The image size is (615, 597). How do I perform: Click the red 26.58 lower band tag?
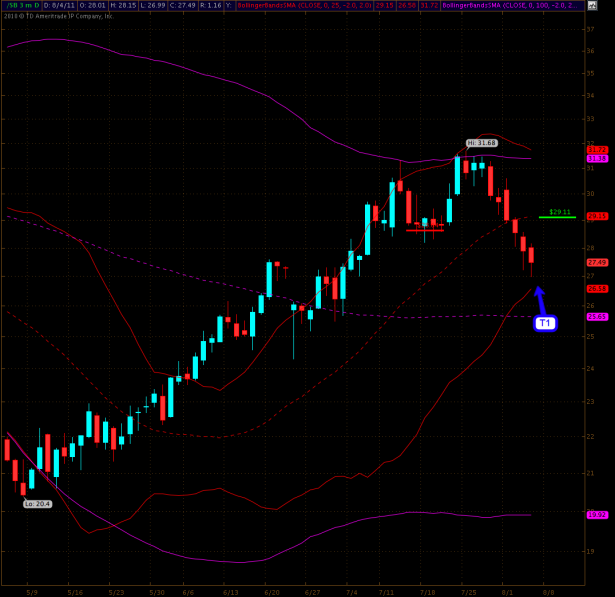597,289
